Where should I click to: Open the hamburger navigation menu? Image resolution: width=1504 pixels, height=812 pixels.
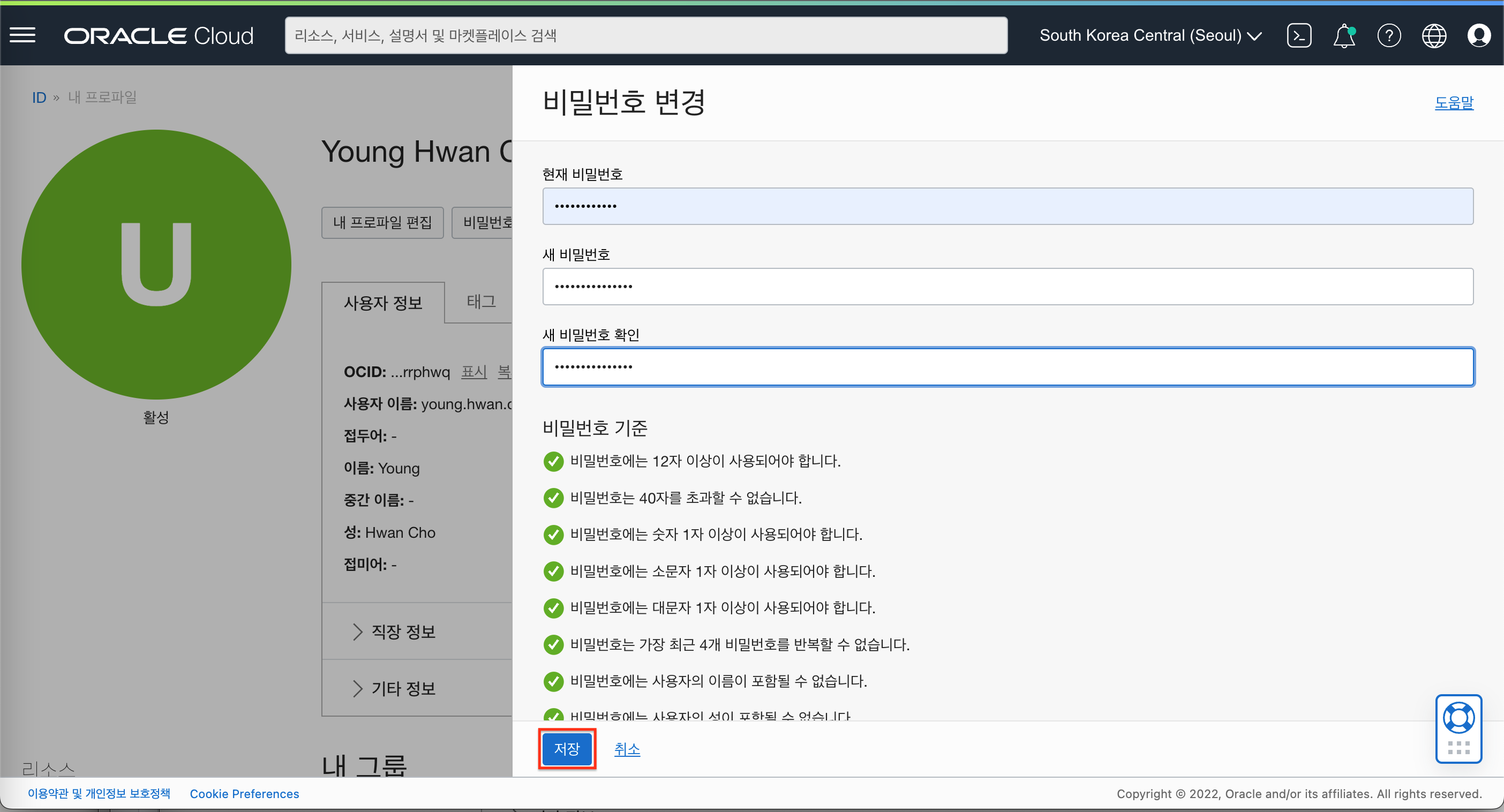point(23,35)
